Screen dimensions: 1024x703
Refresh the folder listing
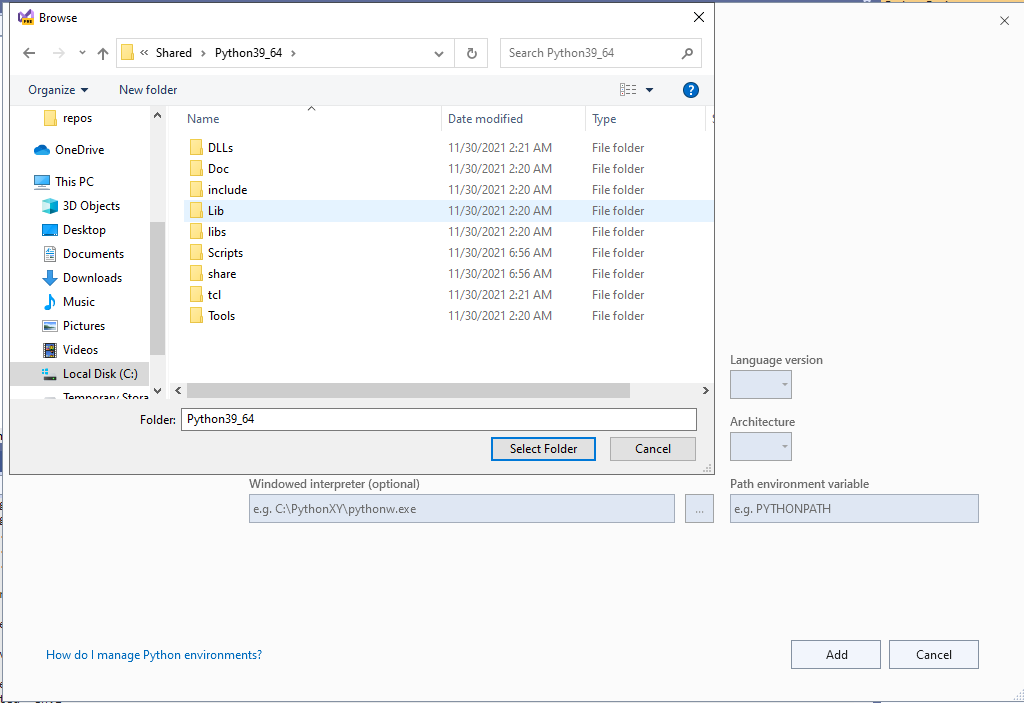point(470,52)
